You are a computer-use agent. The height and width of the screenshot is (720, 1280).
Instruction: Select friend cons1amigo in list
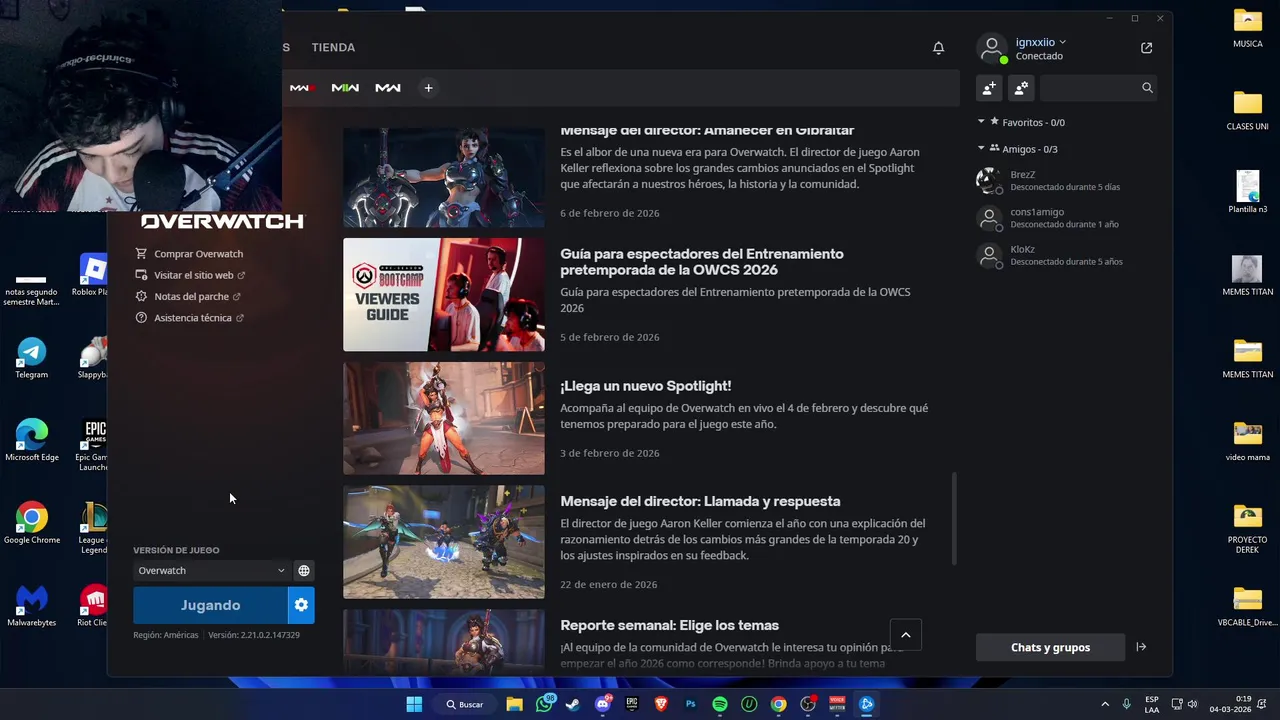pyautogui.click(x=1065, y=218)
